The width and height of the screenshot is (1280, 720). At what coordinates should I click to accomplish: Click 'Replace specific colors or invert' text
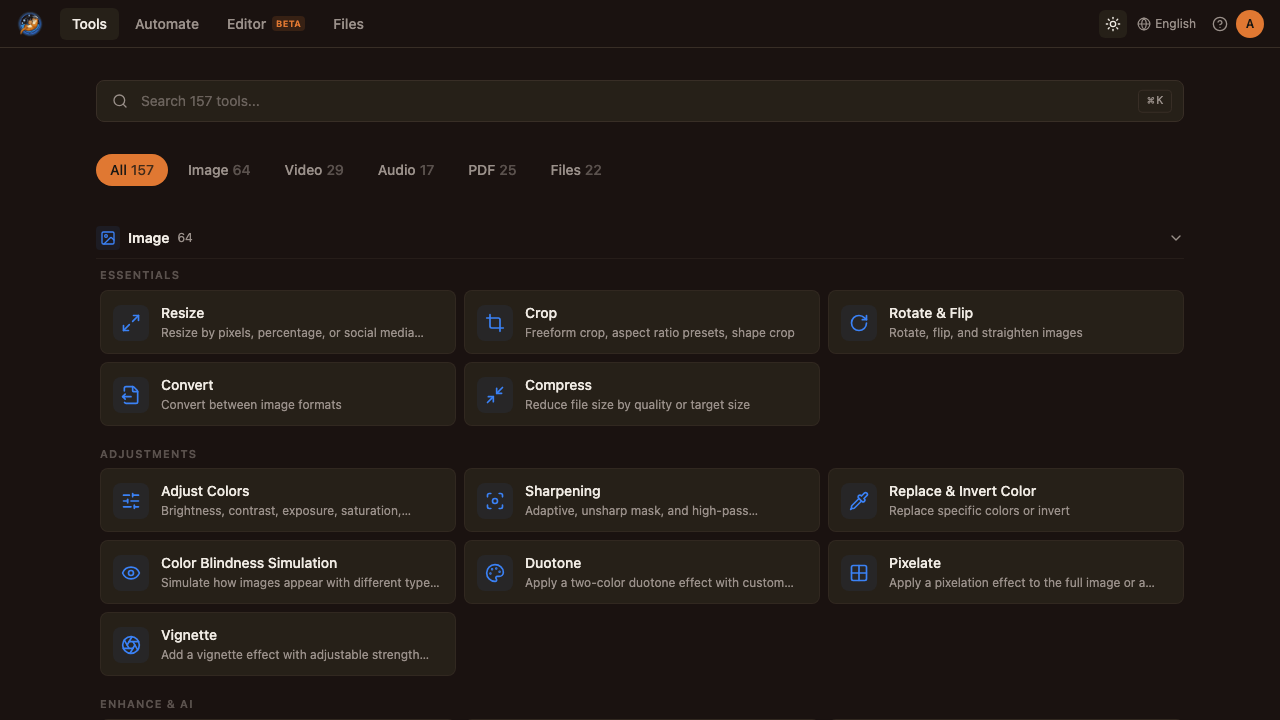979,511
